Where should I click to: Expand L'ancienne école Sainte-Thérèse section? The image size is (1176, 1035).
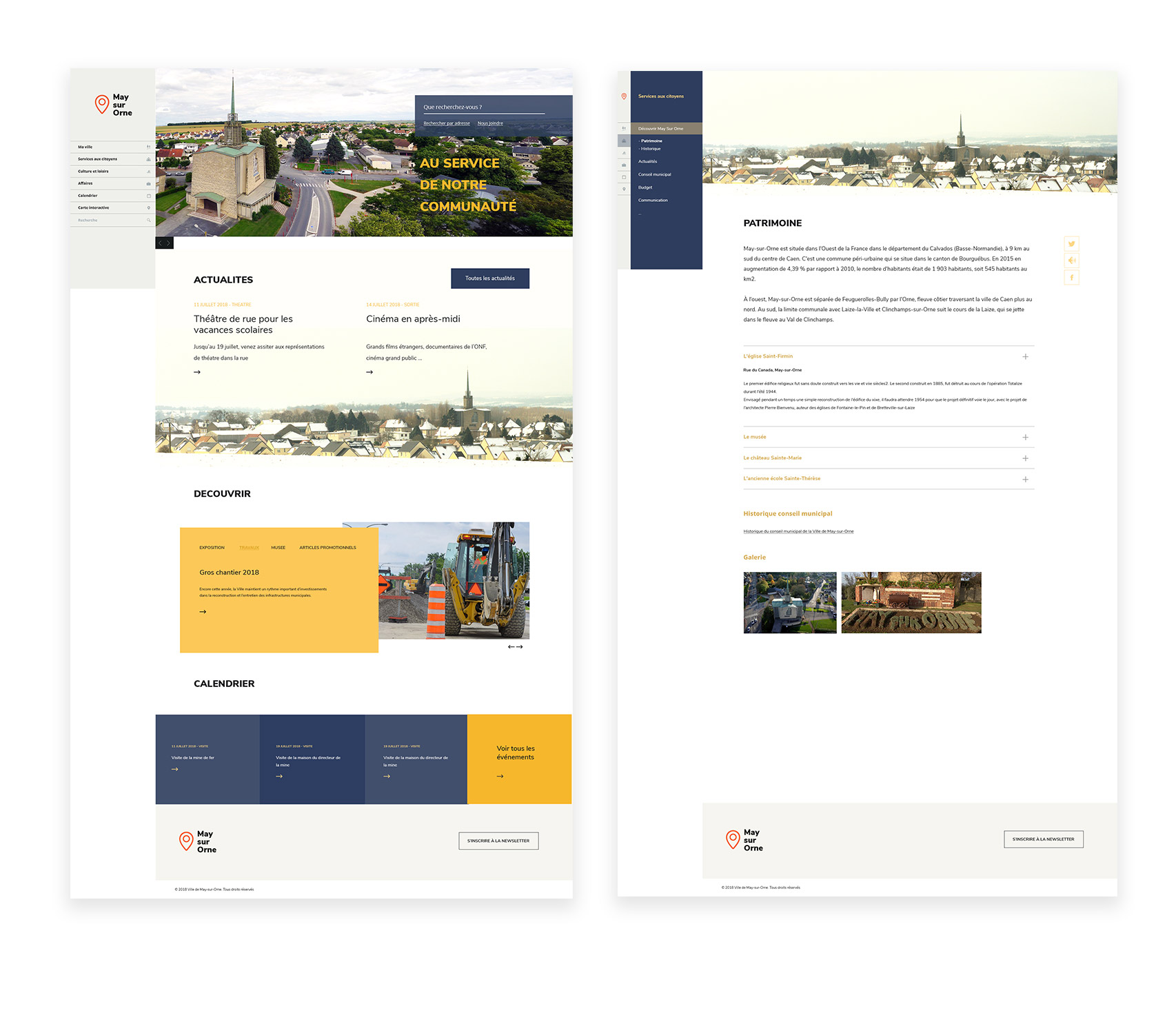pyautogui.click(x=1025, y=480)
